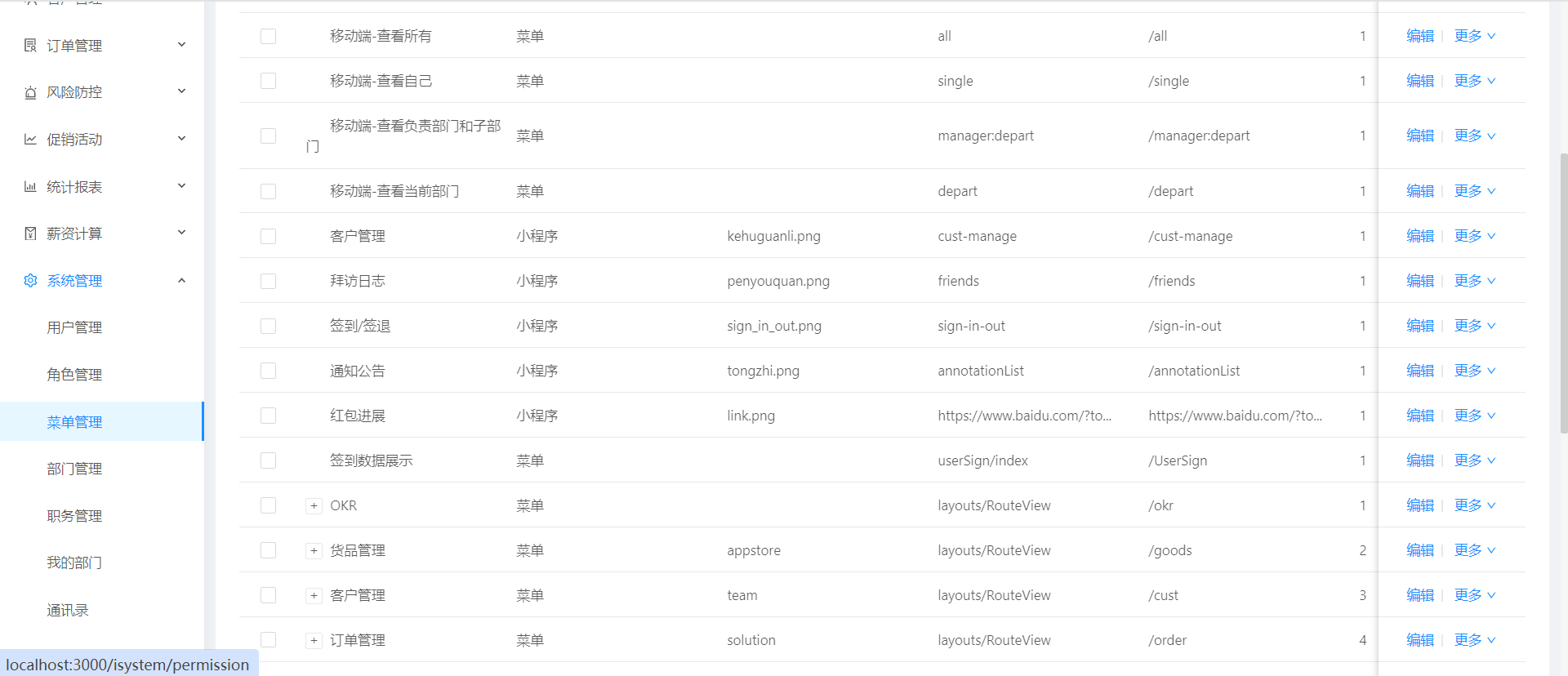
Task: Expand 促销活动 sidebar chevron
Action: [182, 138]
